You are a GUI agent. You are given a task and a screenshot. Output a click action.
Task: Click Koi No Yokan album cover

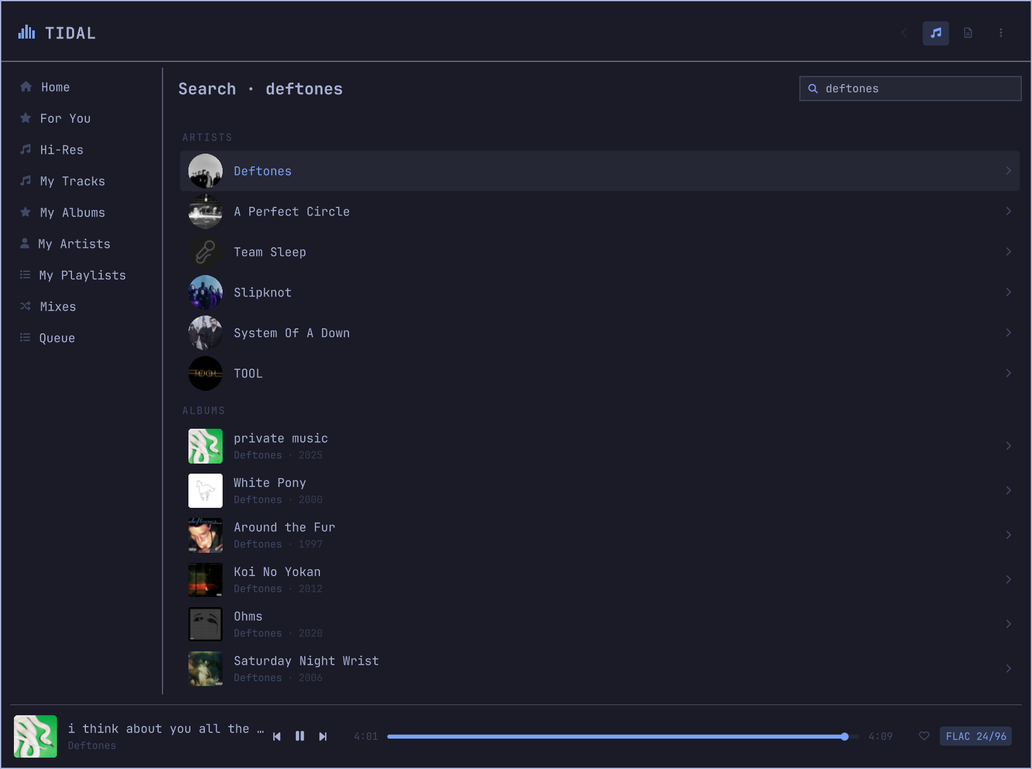pyautogui.click(x=205, y=579)
